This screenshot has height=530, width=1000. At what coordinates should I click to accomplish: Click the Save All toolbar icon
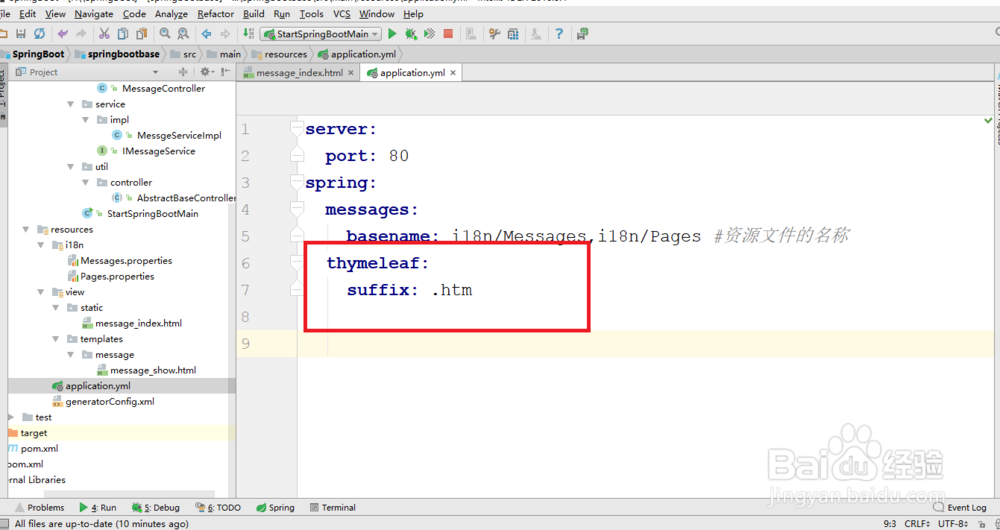(x=21, y=34)
